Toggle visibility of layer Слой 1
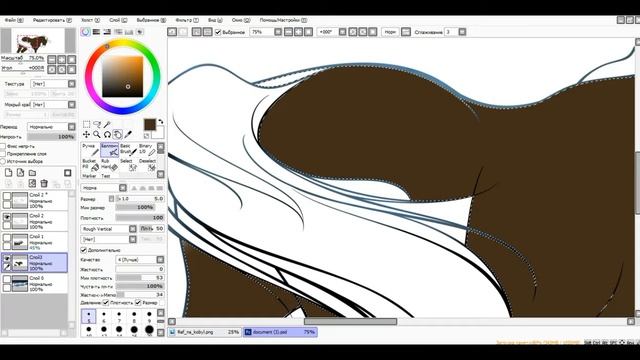640x360 pixels. 7,238
